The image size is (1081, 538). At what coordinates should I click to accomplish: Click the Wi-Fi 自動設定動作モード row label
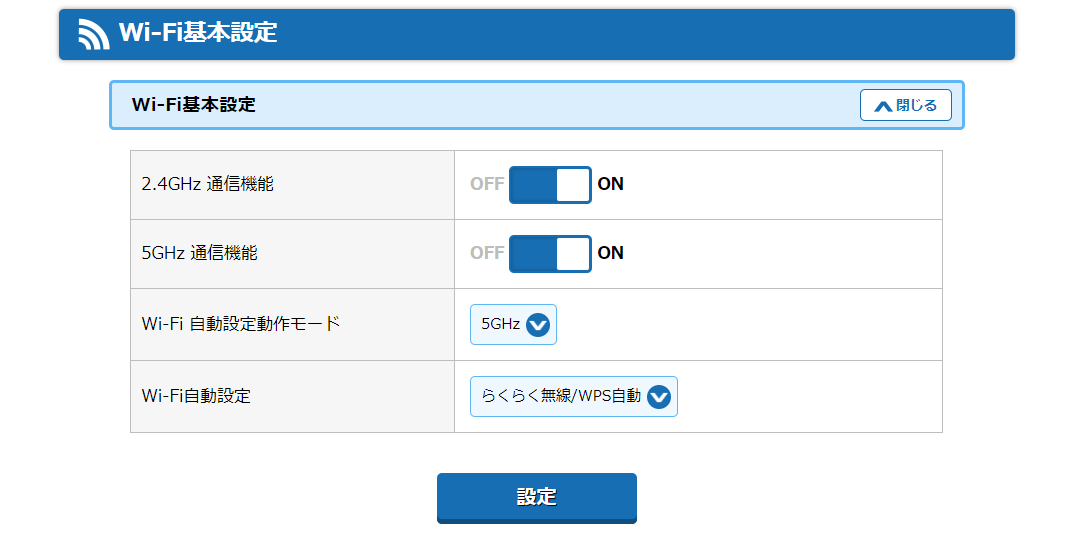click(x=241, y=323)
